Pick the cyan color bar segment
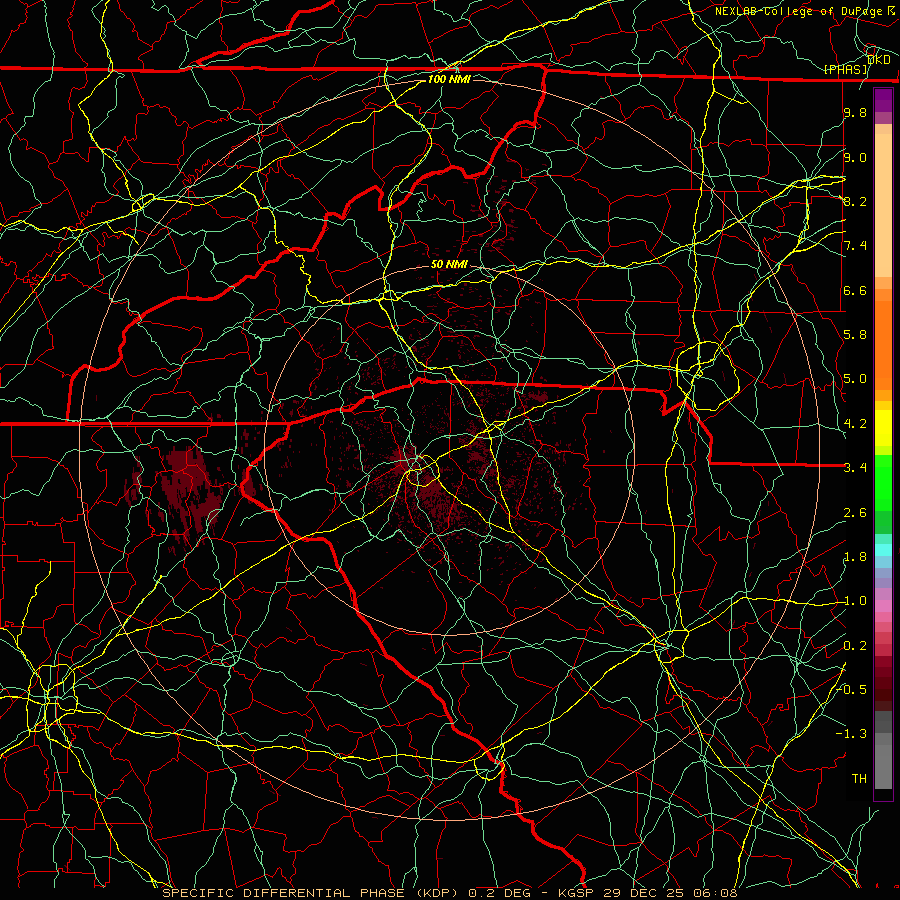This screenshot has height=900, width=900. [x=883, y=550]
